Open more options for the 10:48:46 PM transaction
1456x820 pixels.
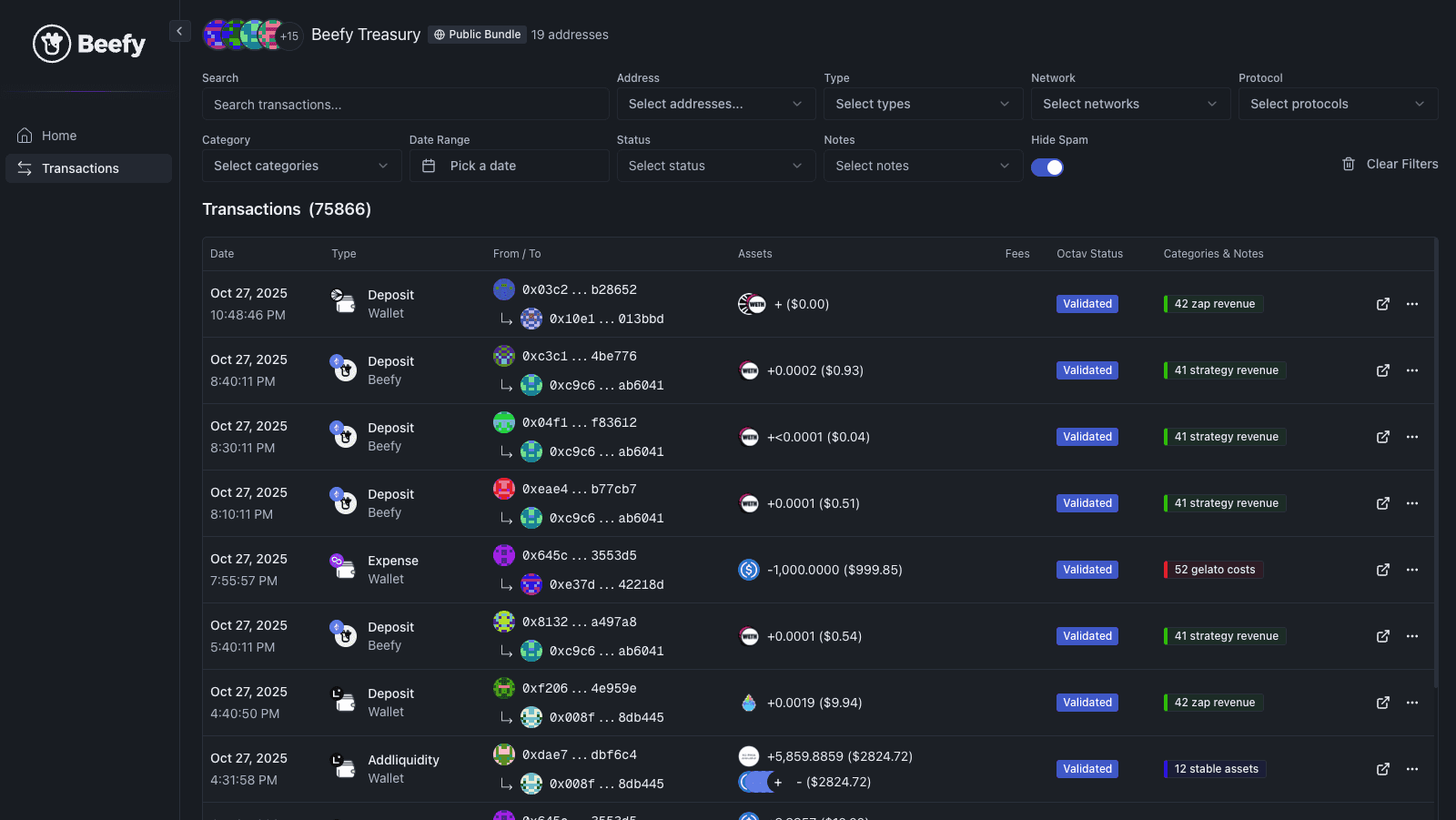[x=1411, y=304]
